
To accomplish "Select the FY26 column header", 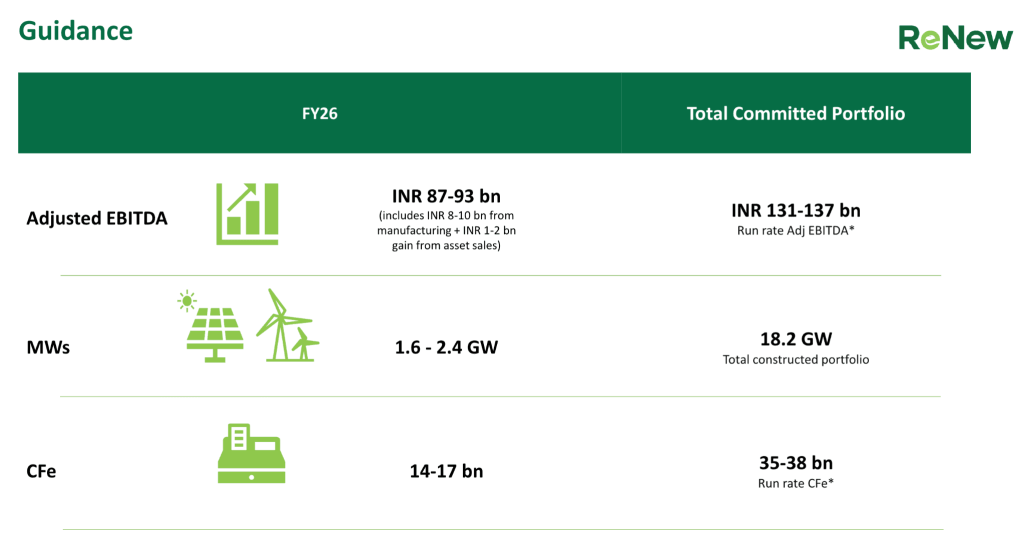I will pyautogui.click(x=319, y=114).
